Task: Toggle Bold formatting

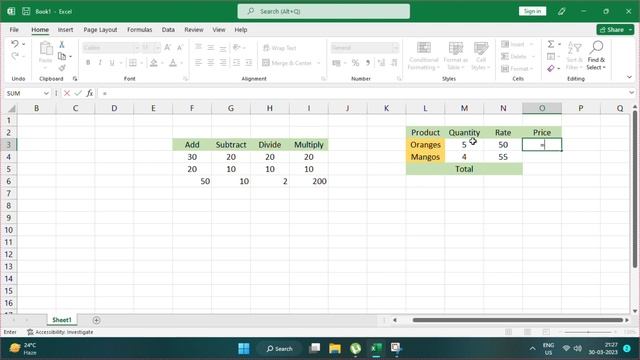Action: (88, 63)
